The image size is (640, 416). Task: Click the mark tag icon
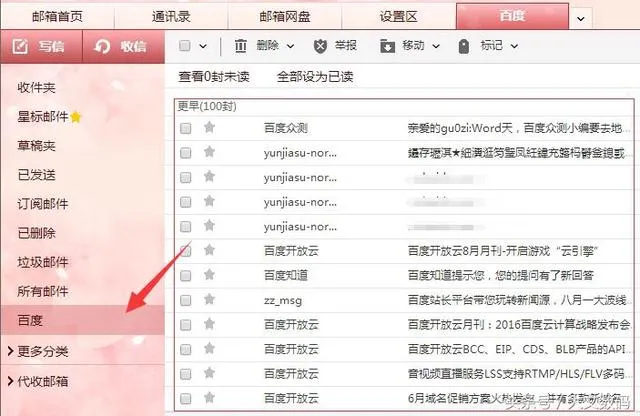[464, 46]
